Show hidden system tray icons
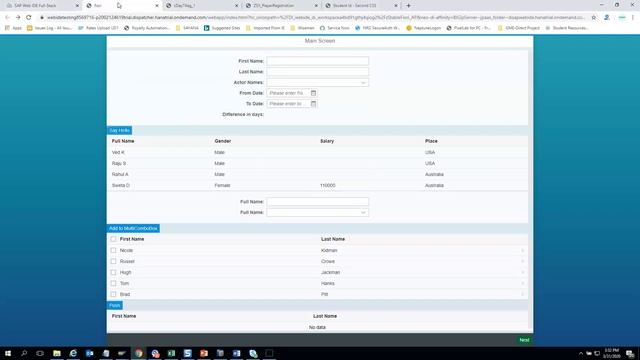 pos(580,353)
